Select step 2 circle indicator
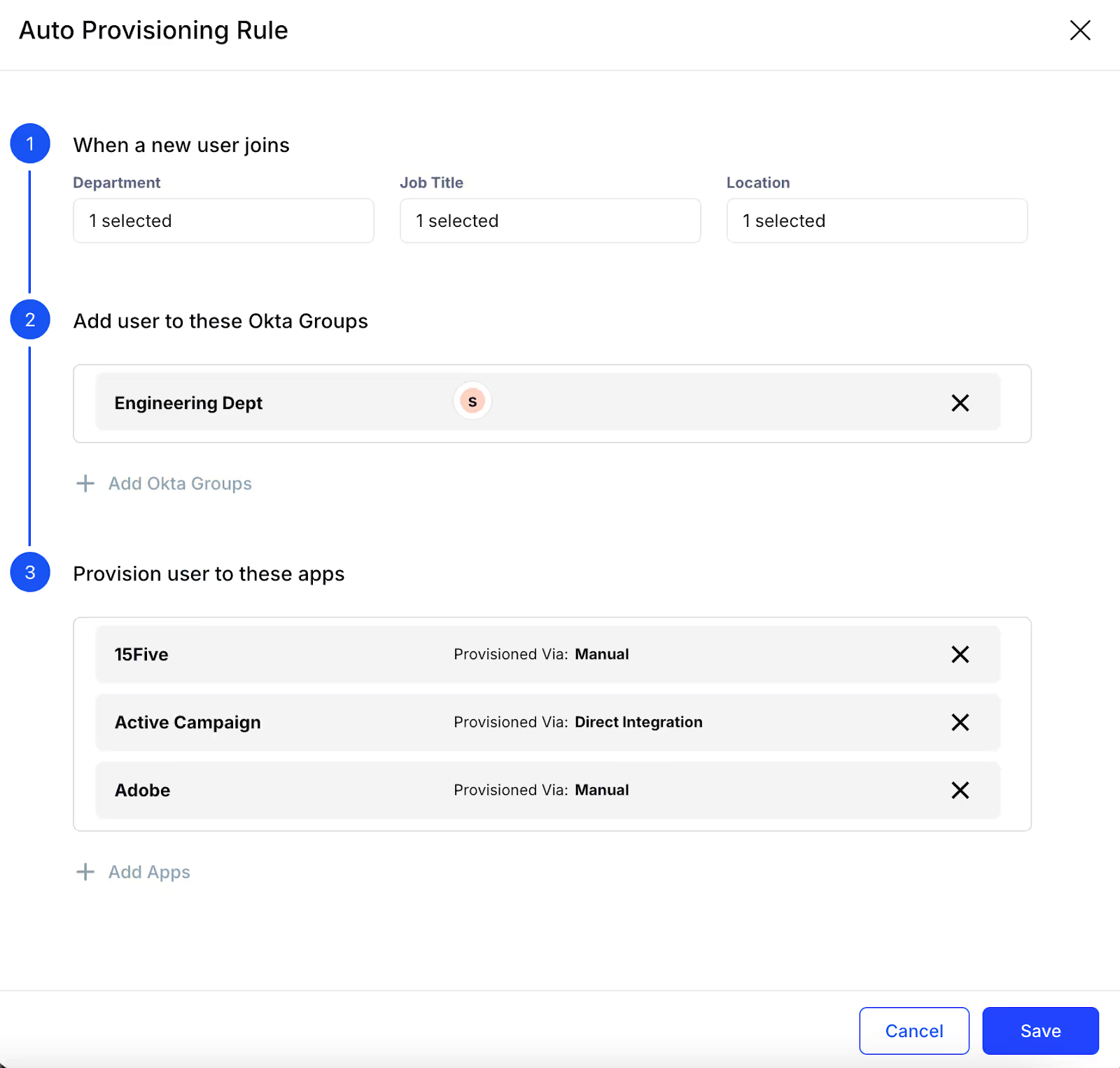 tap(30, 320)
